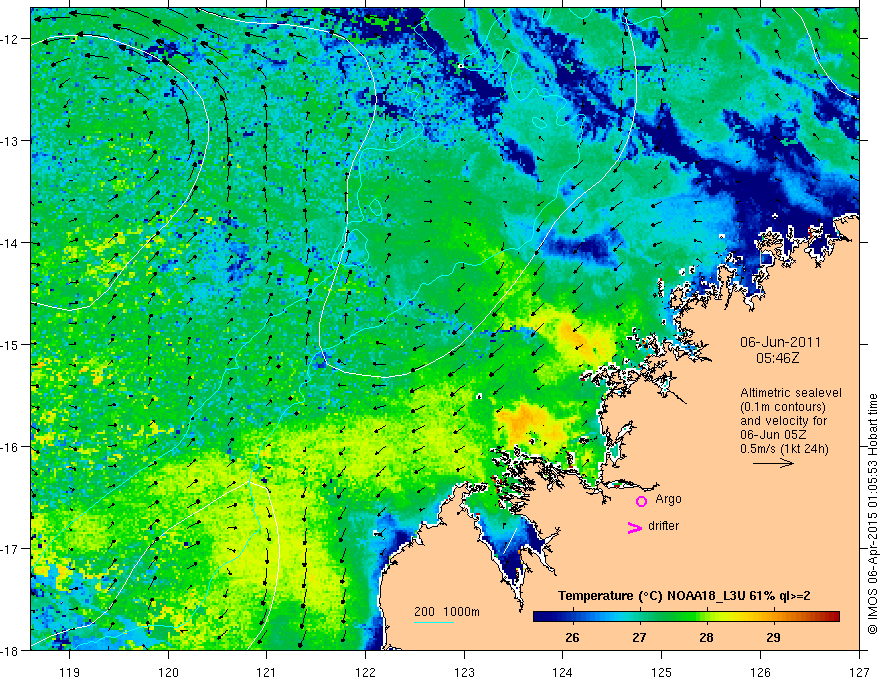Click longitude axis label 127
Viewport: 880px width, 680px height.
pyautogui.click(x=859, y=672)
